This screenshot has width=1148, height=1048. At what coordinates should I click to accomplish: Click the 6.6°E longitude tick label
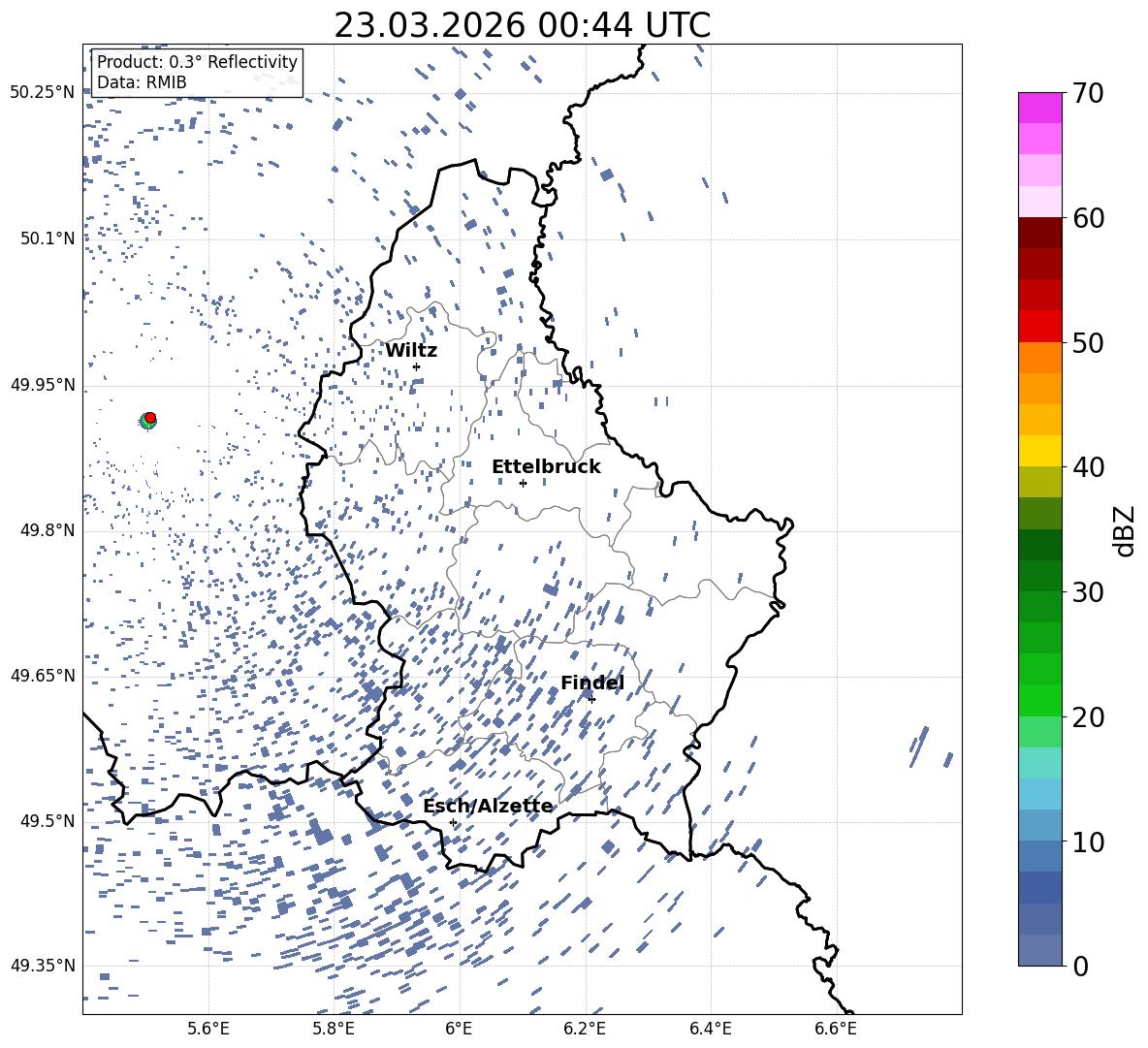(x=836, y=1029)
